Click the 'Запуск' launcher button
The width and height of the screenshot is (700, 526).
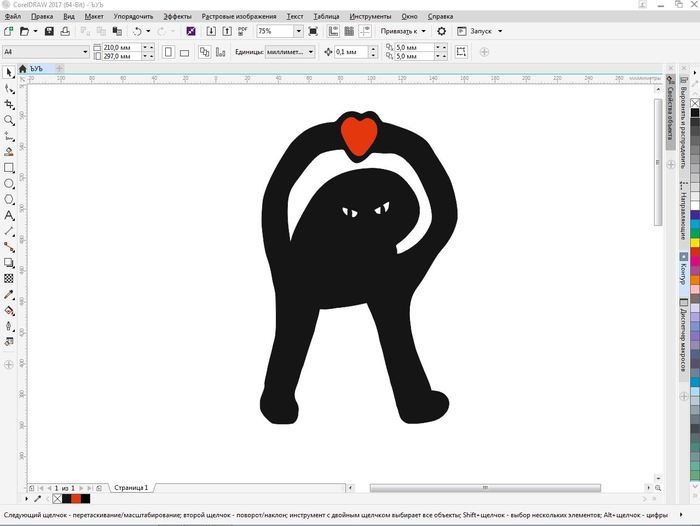point(483,32)
